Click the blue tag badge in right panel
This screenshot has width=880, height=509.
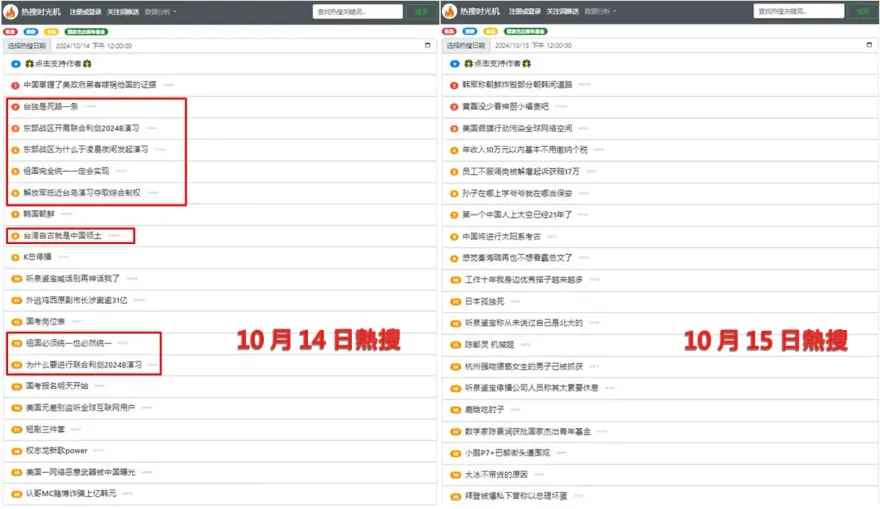(x=468, y=31)
